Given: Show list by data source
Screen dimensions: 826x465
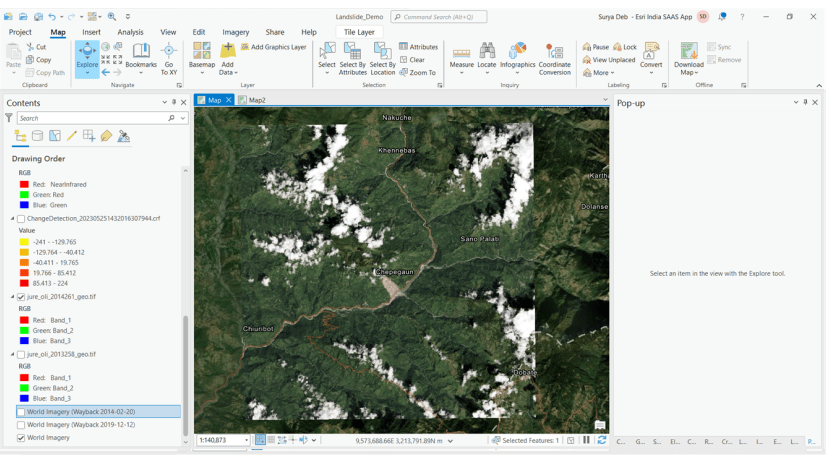Looking at the screenshot, I should pos(37,136).
